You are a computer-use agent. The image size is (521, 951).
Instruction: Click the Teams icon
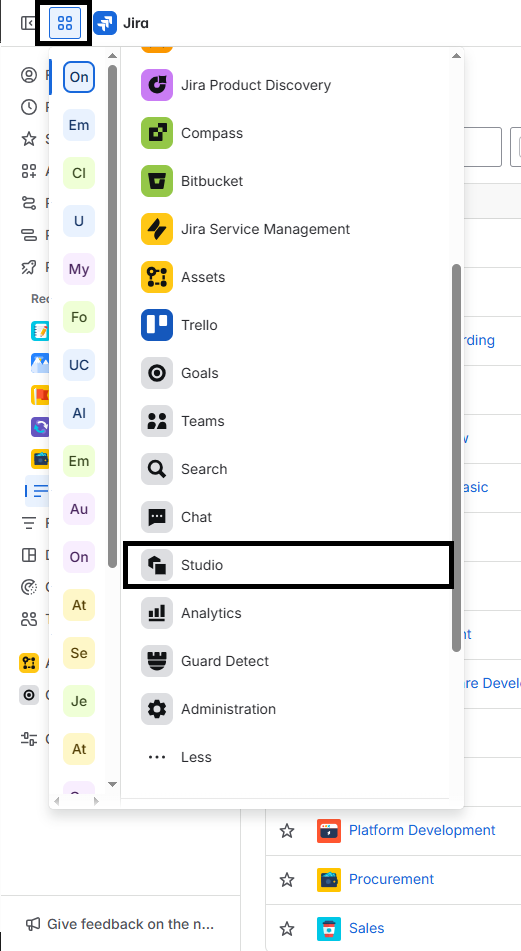(157, 421)
